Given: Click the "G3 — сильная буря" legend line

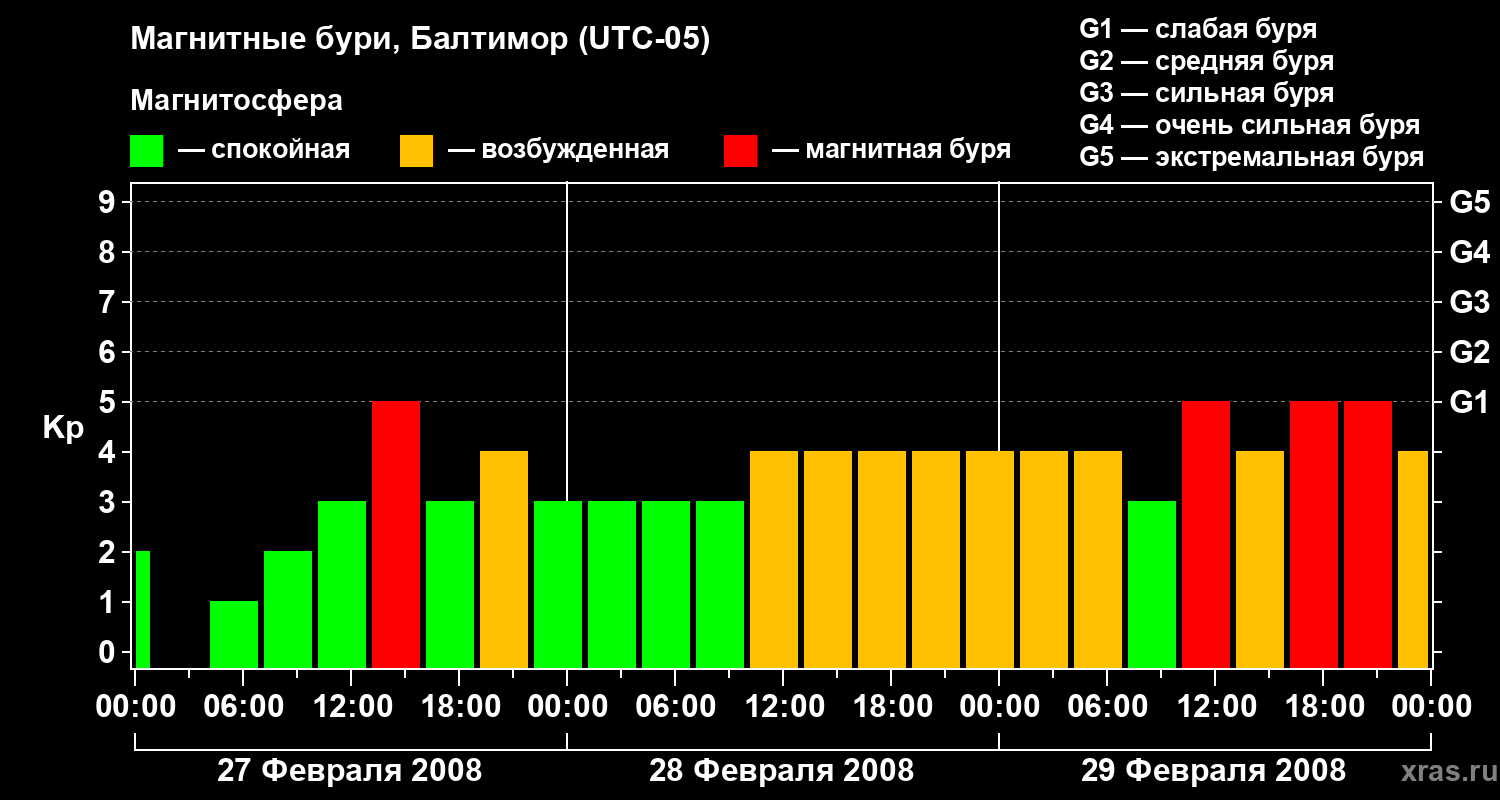Looking at the screenshot, I should tap(1206, 93).
